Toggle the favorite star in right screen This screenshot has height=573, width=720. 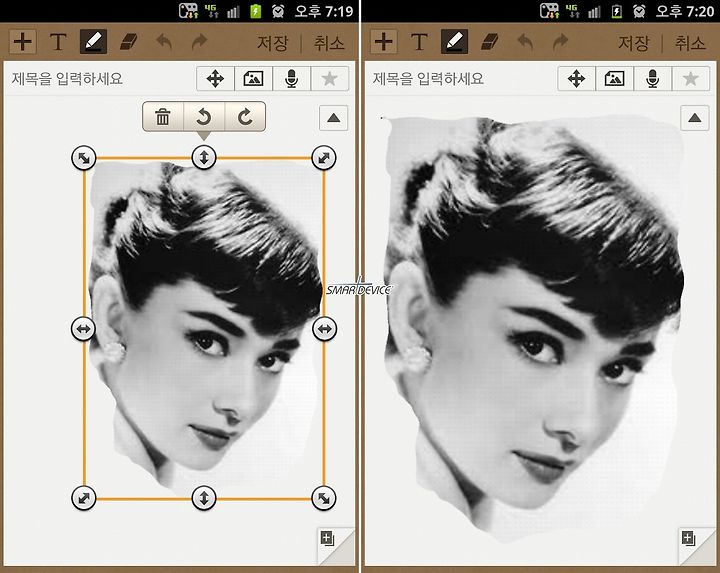coord(691,79)
